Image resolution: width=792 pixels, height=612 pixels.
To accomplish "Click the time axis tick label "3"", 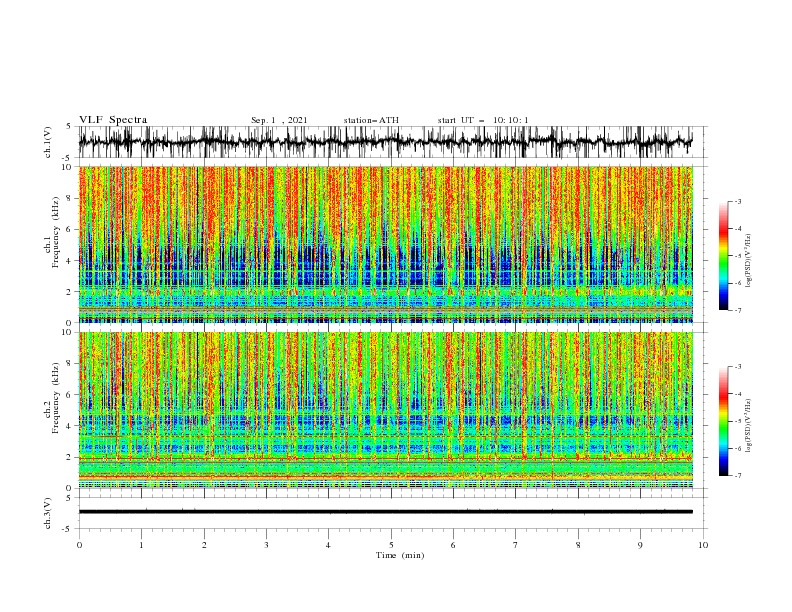I will pos(266,545).
